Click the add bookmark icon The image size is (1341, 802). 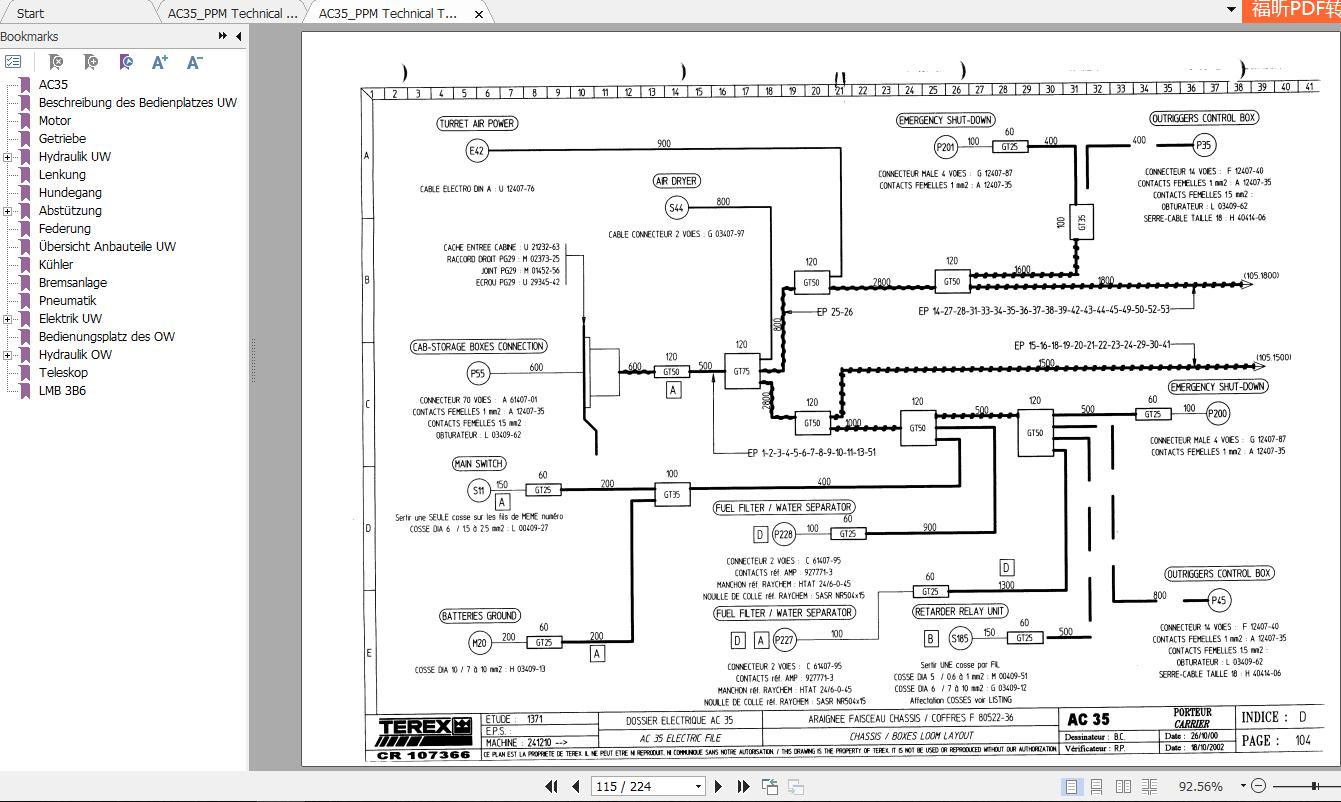tap(90, 61)
